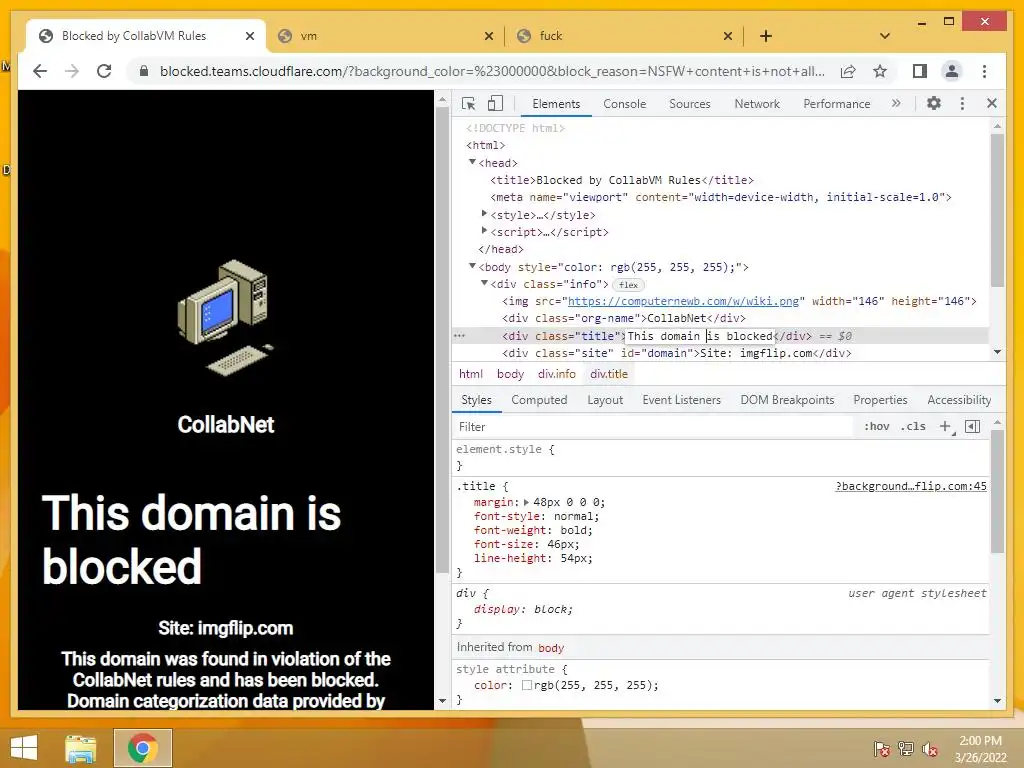Switch to the 'fuck' tab
The height and width of the screenshot is (768, 1024).
tap(624, 36)
